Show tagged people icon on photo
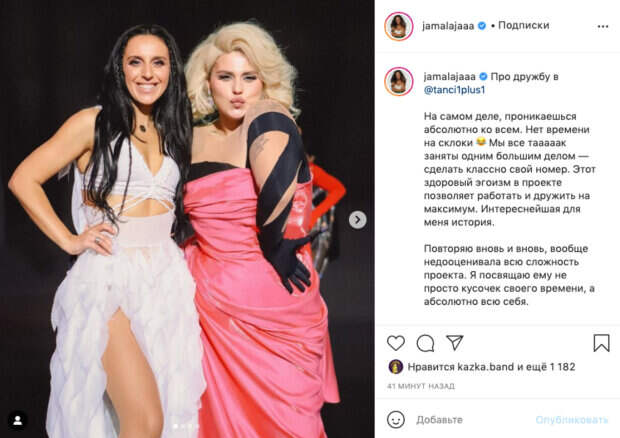Image resolution: width=620 pixels, height=438 pixels. tap(17, 421)
